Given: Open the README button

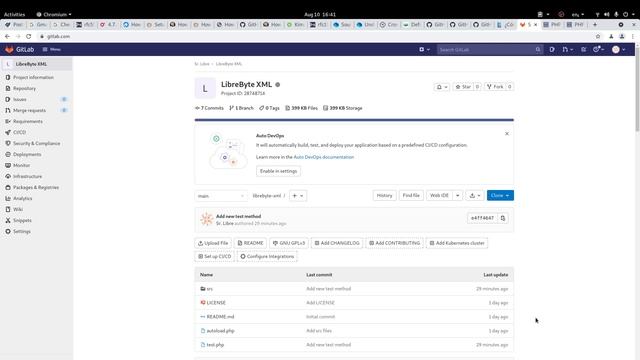Looking at the screenshot, I should click(x=251, y=243).
